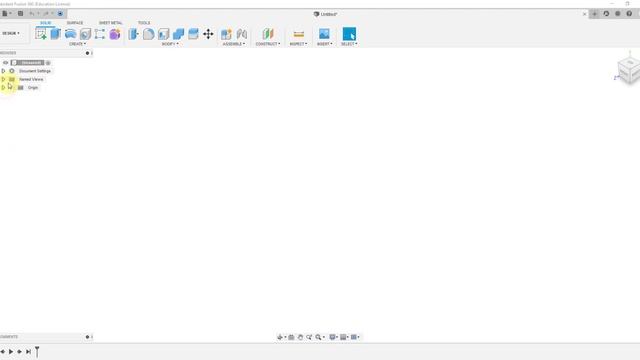
Task: Toggle the radio button beside the root component
Action: 48,63
